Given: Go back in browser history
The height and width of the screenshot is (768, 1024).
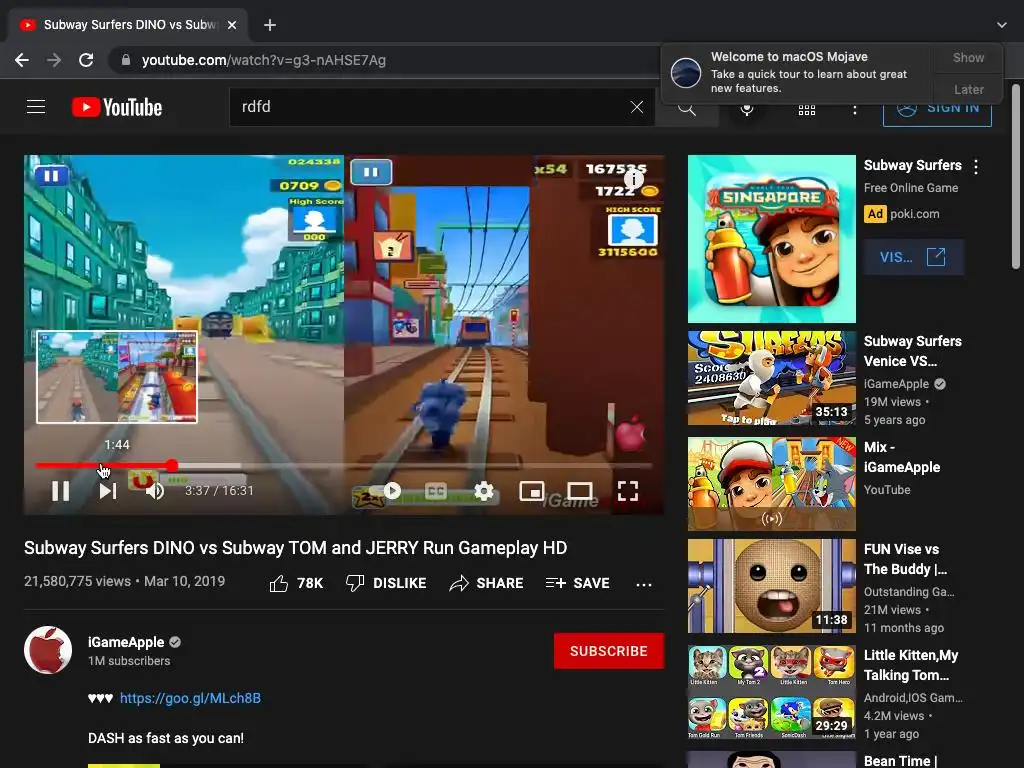Looking at the screenshot, I should tap(22, 60).
